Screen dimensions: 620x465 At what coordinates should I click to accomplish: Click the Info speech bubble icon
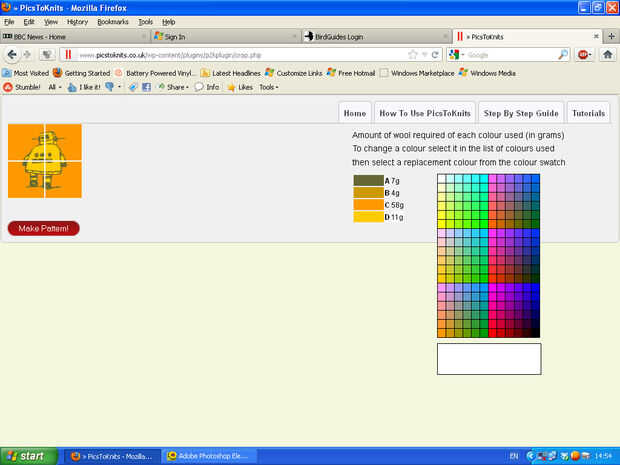point(207,87)
